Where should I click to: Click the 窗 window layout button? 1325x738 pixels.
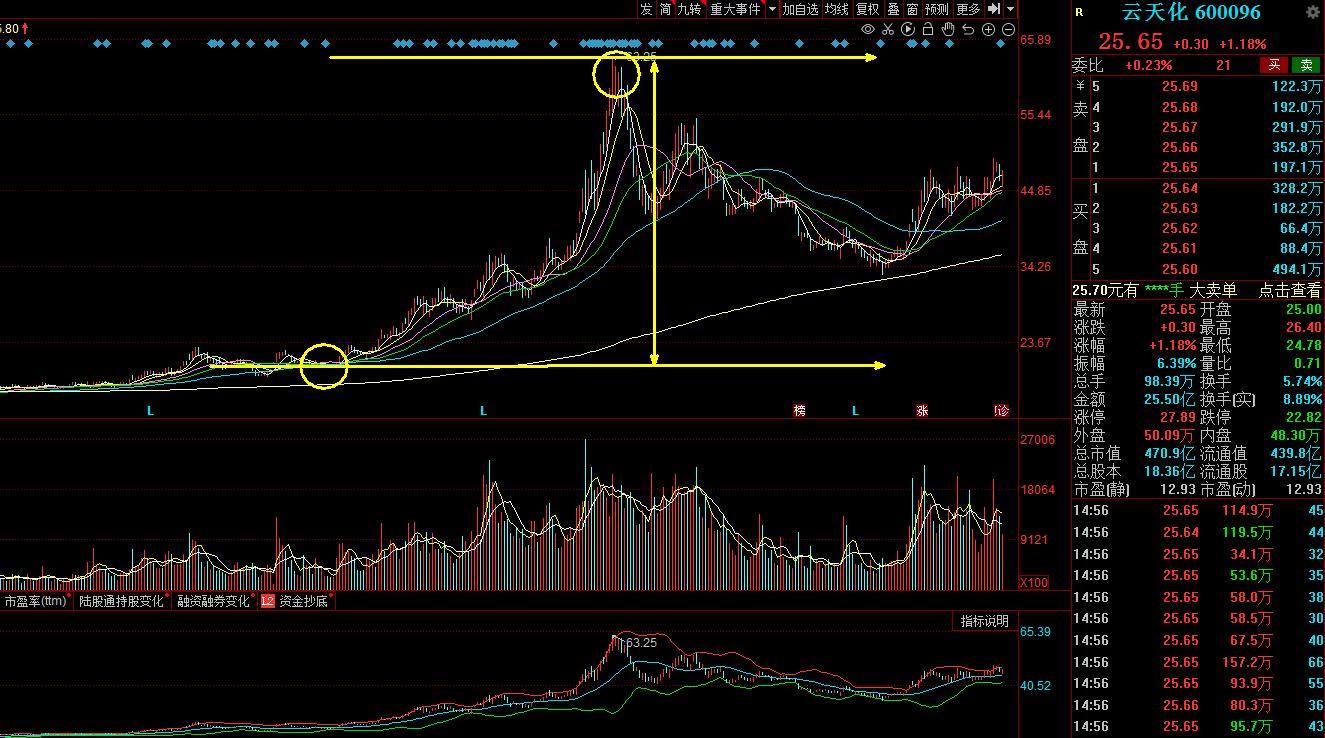pyautogui.click(x=913, y=9)
